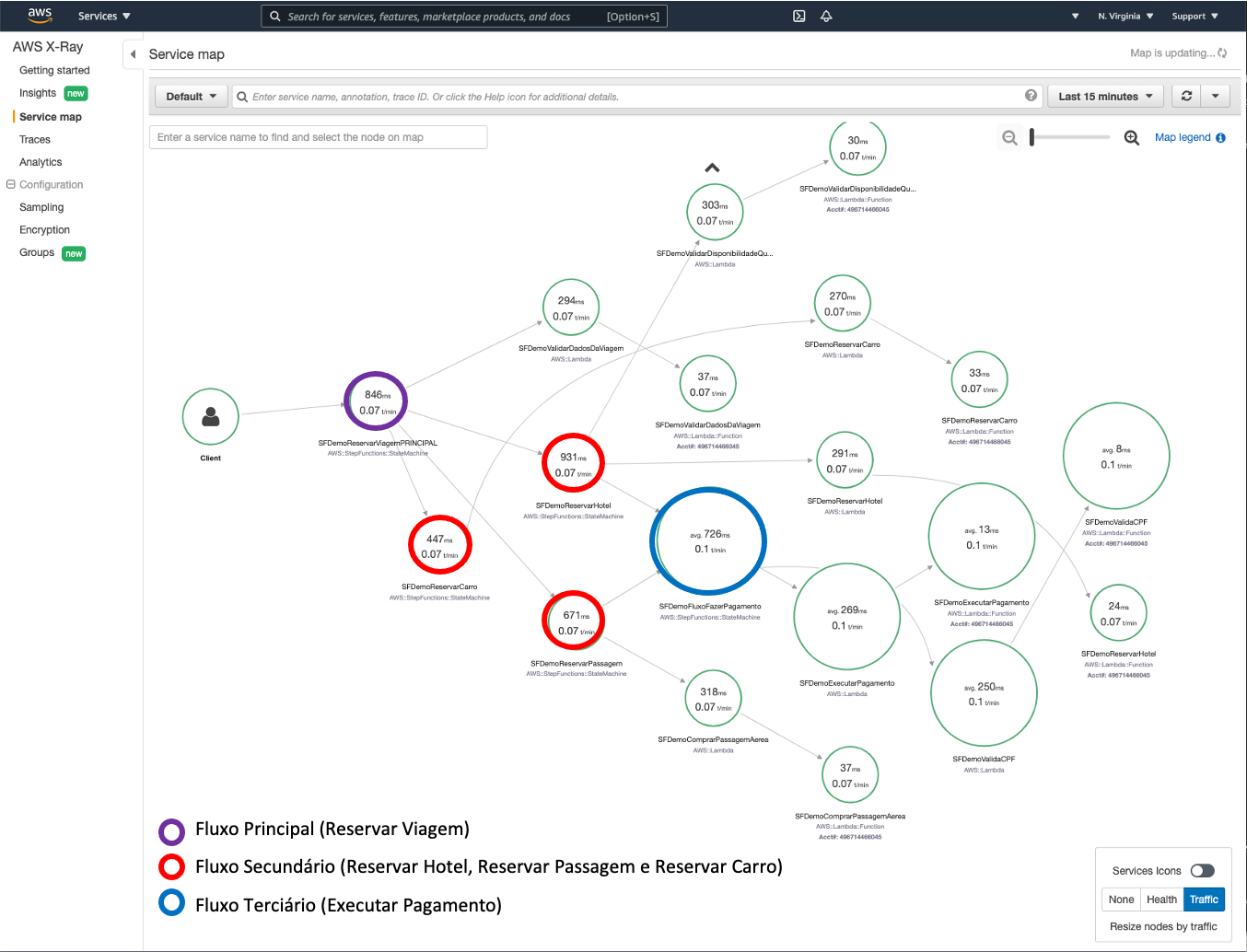
Task: Select the 8ms SFDemoValidaCPF function node
Action: click(1116, 457)
